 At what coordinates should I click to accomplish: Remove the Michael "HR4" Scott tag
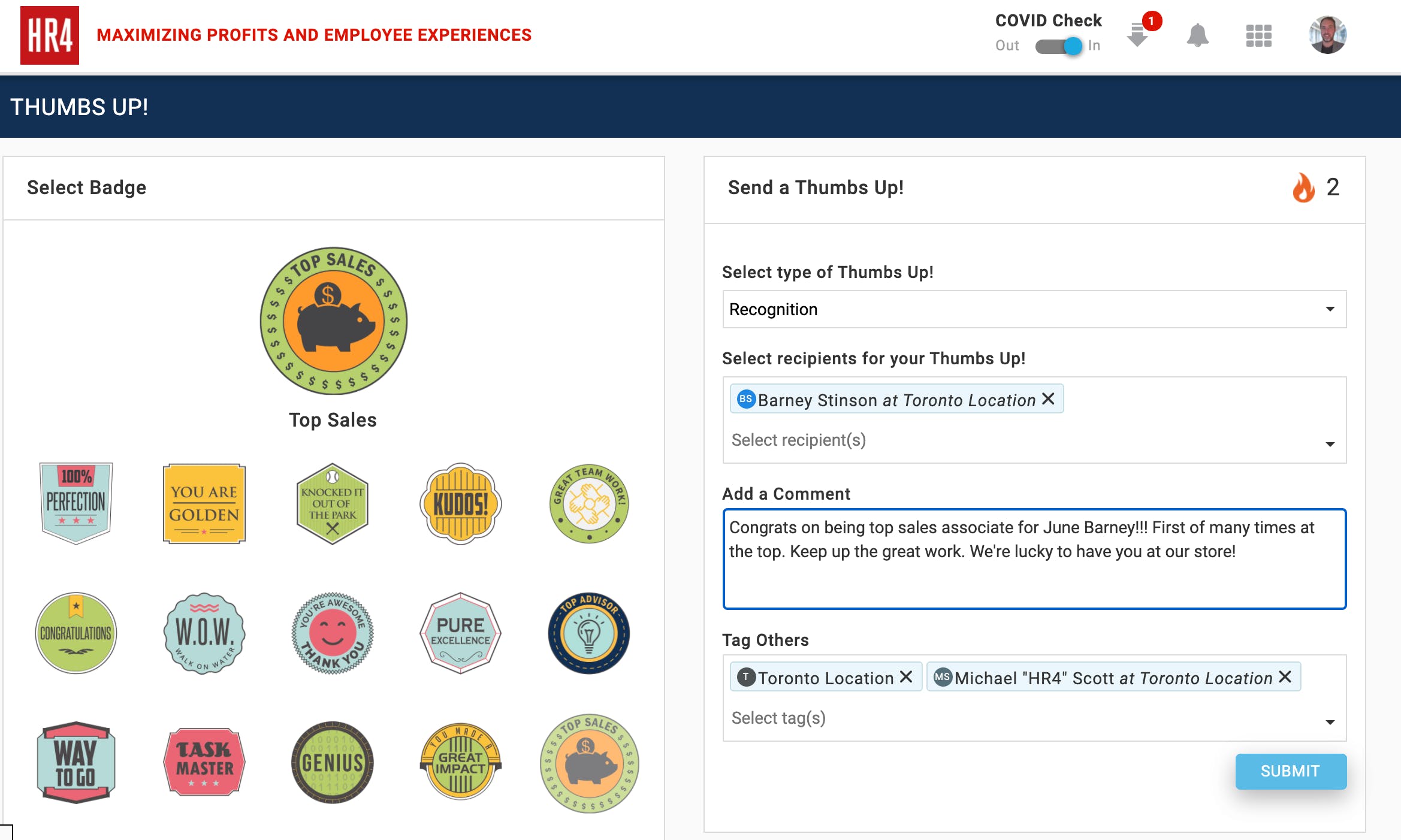[x=1285, y=677]
